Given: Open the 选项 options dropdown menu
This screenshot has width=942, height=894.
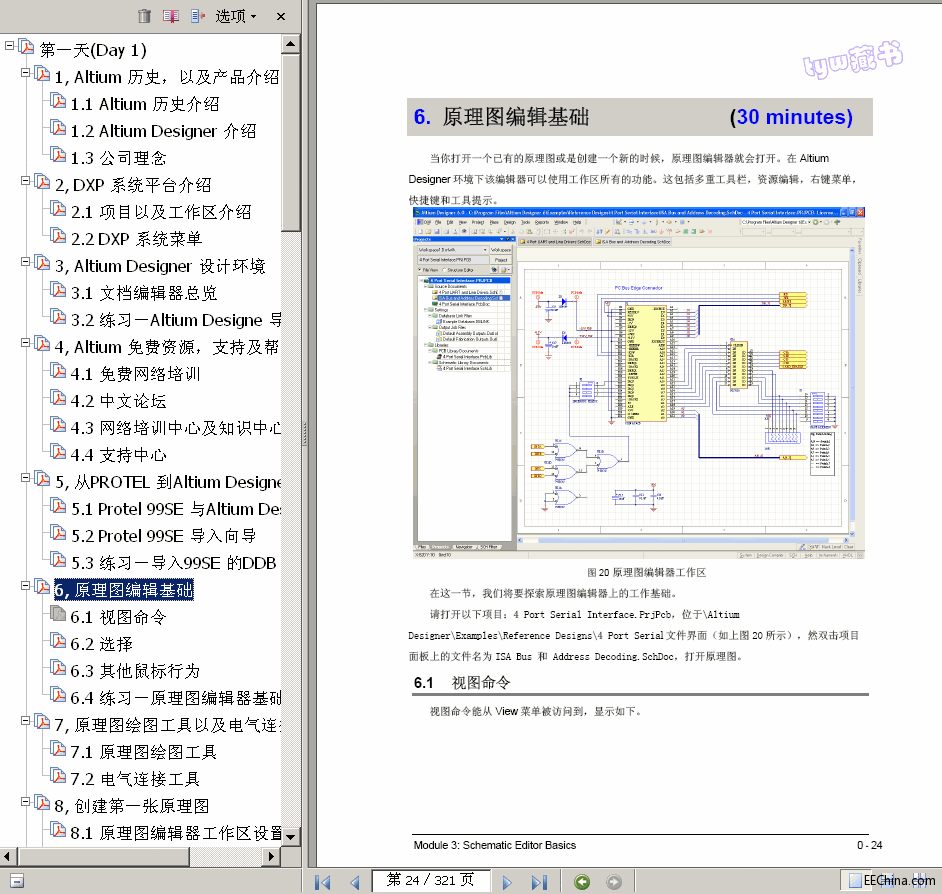Looking at the screenshot, I should pos(236,16).
